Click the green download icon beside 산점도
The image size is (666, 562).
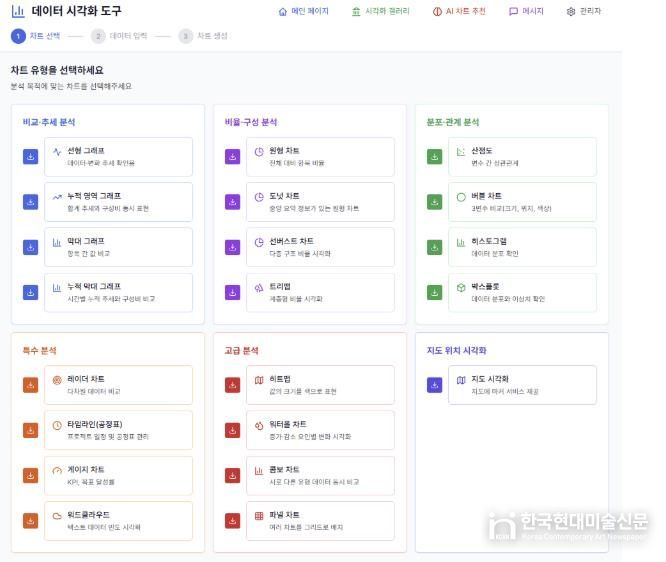(x=434, y=157)
